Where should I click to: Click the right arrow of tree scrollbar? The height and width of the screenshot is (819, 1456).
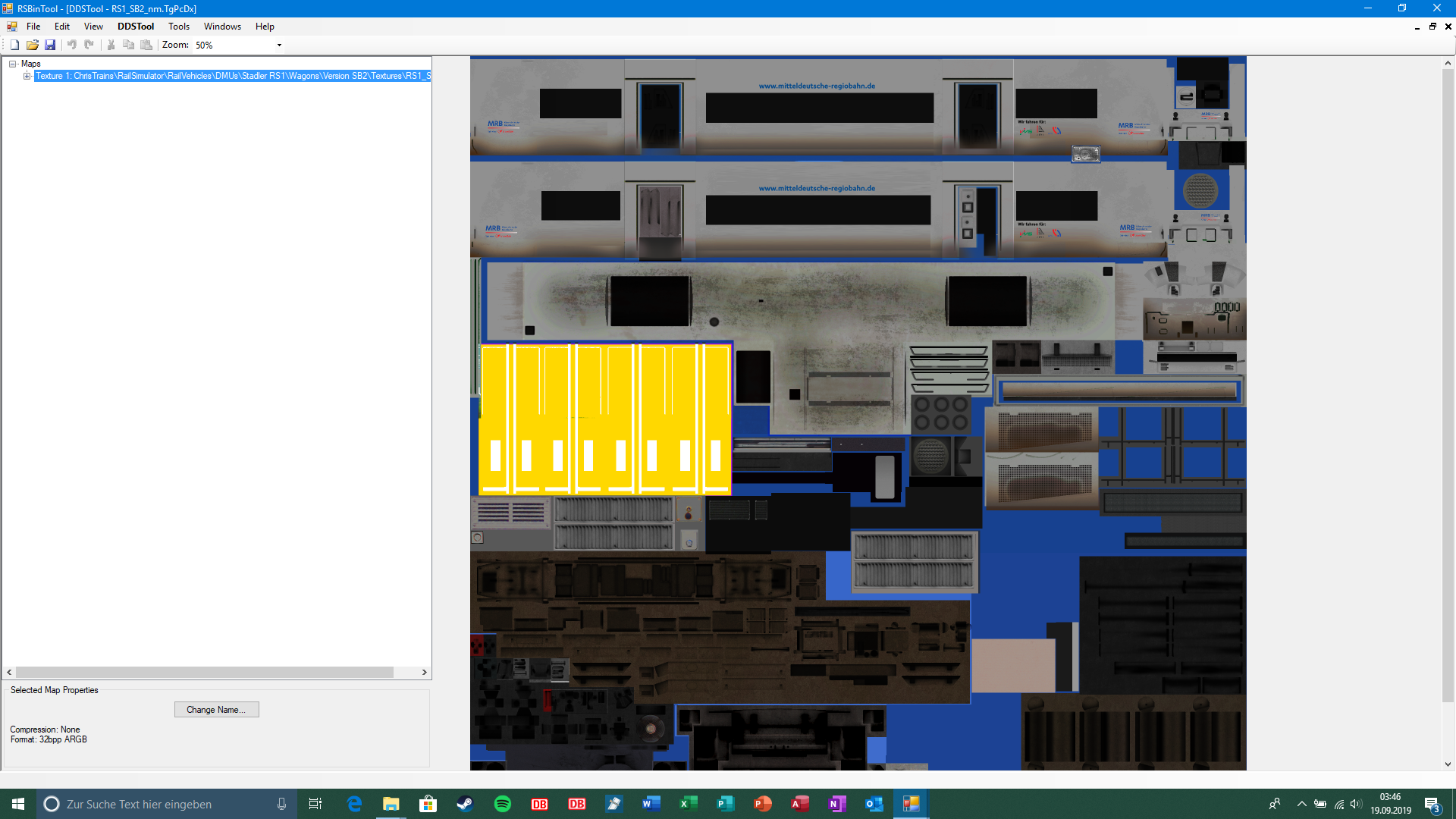click(425, 673)
